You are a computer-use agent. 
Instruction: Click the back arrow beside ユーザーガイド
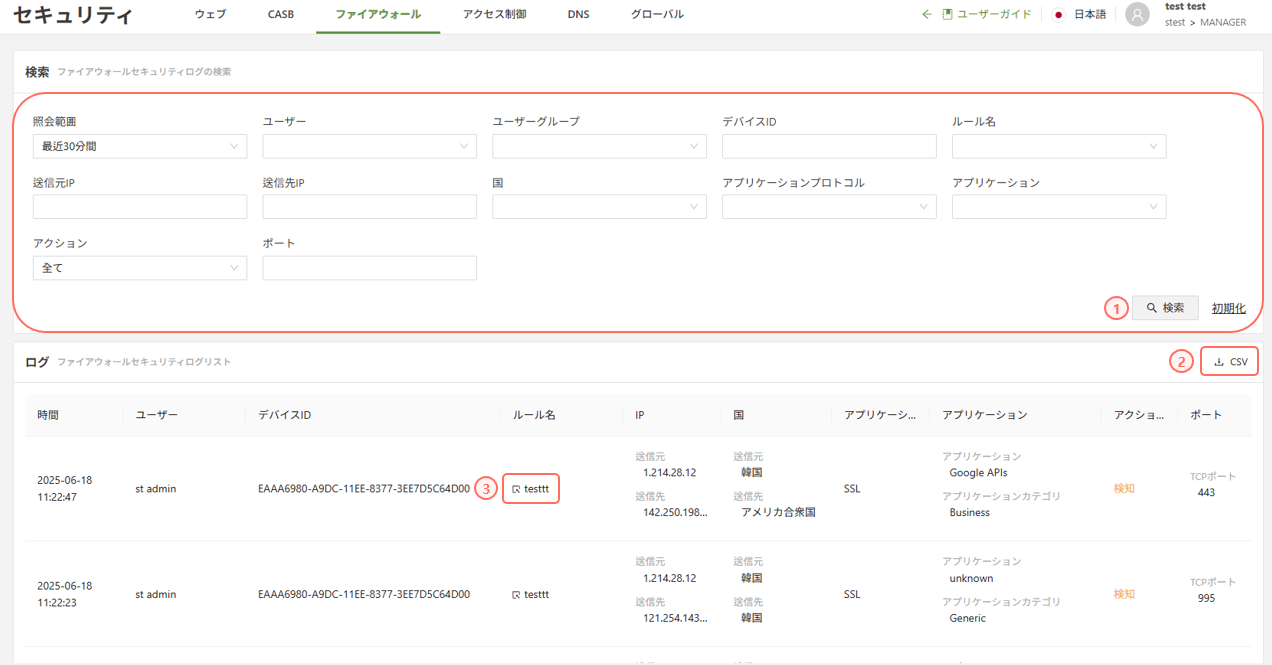(926, 15)
